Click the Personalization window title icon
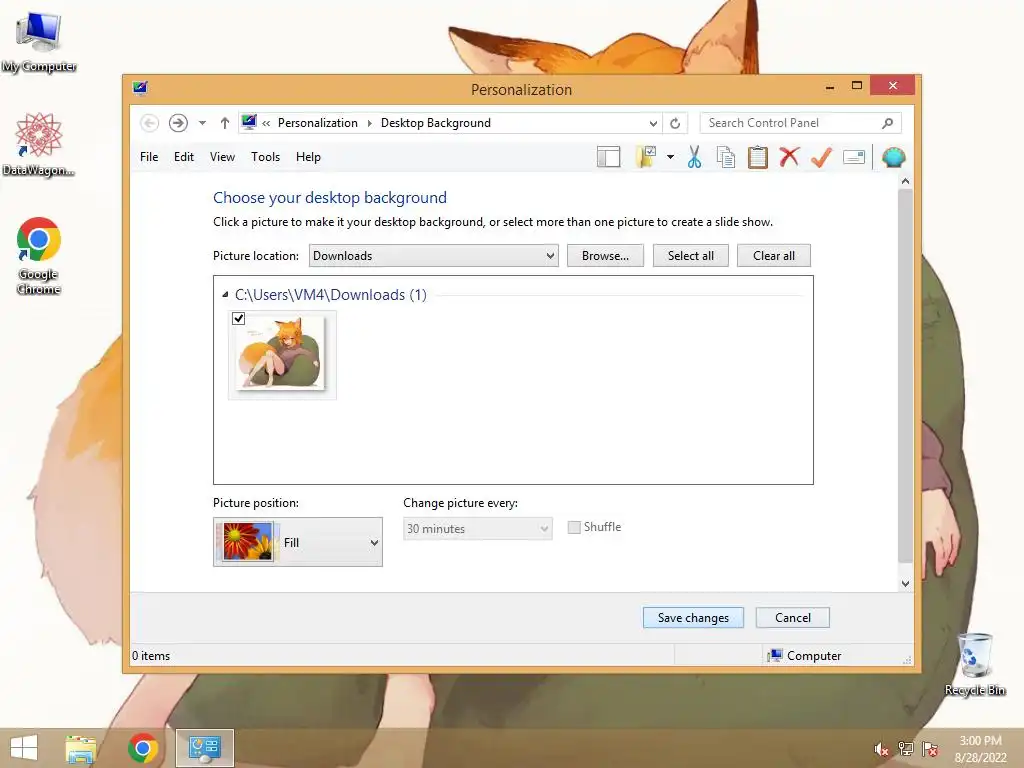 [140, 88]
